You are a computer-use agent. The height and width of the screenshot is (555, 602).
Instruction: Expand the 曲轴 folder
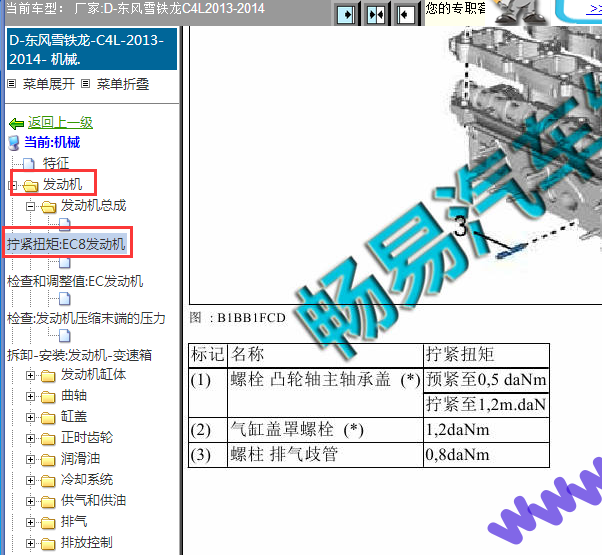point(31,396)
